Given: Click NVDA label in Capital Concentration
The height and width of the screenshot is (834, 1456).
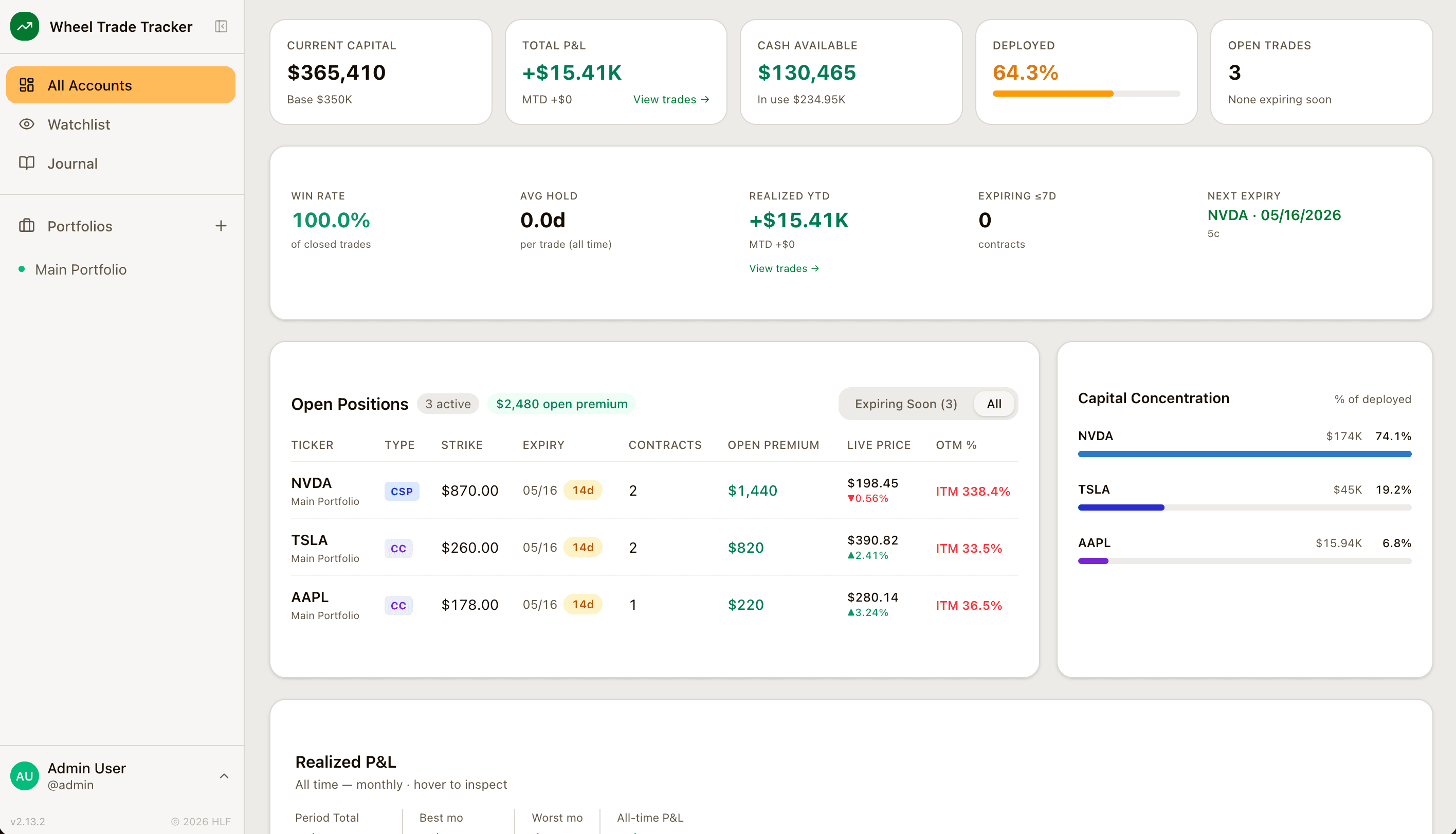Looking at the screenshot, I should coord(1095,436).
